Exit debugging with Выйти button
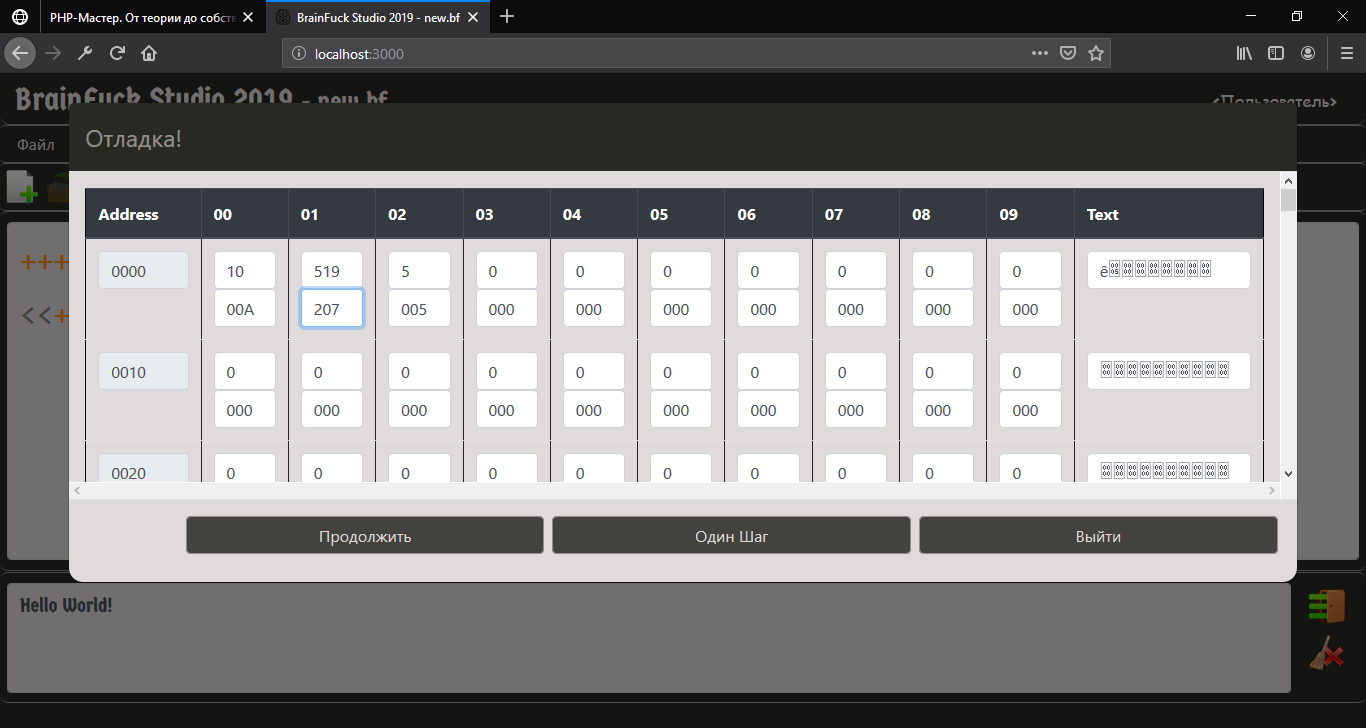1366x728 pixels. [x=1098, y=536]
